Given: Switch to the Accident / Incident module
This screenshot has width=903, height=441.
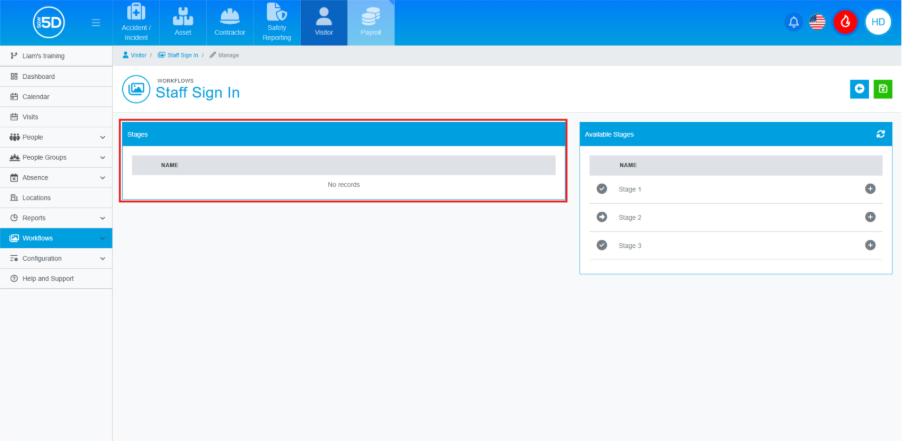Looking at the screenshot, I should coord(137,23).
